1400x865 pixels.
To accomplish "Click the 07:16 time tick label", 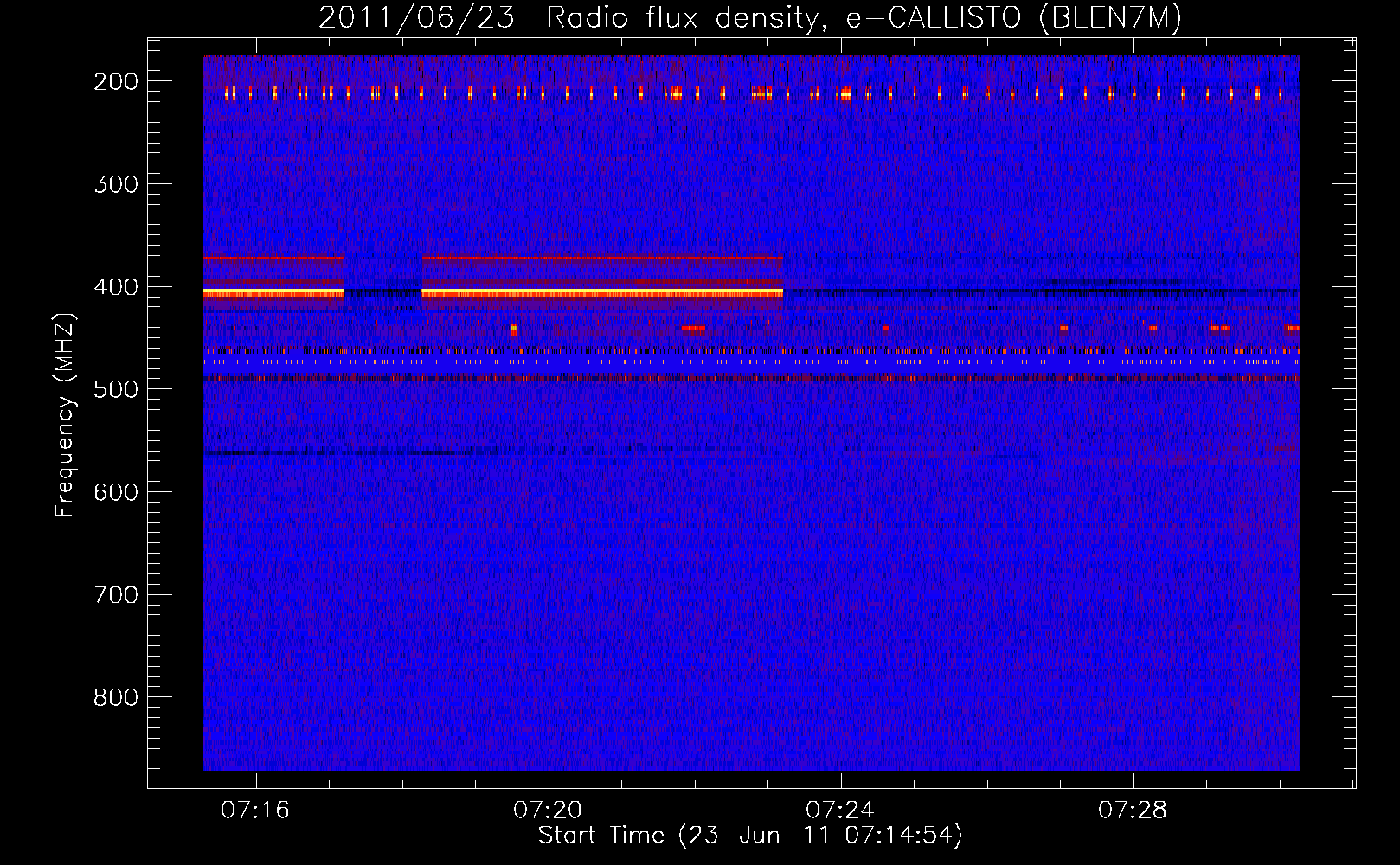I will coord(255,811).
